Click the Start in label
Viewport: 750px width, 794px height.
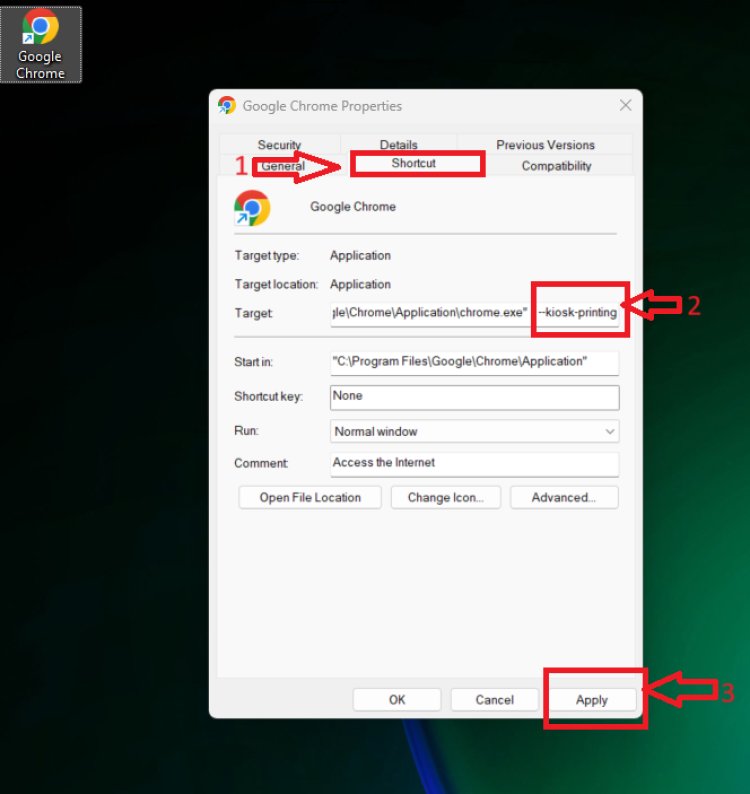tap(253, 362)
